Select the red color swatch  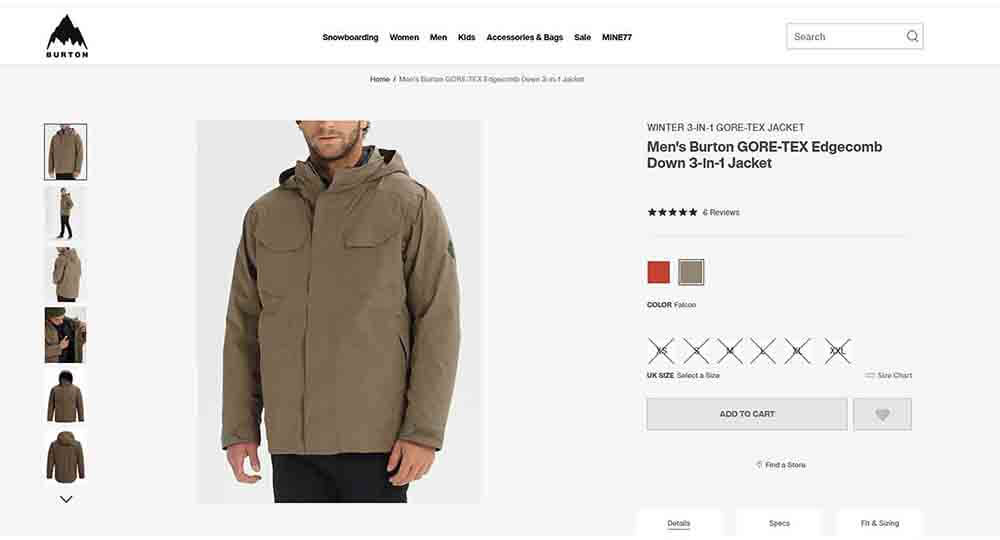659,272
